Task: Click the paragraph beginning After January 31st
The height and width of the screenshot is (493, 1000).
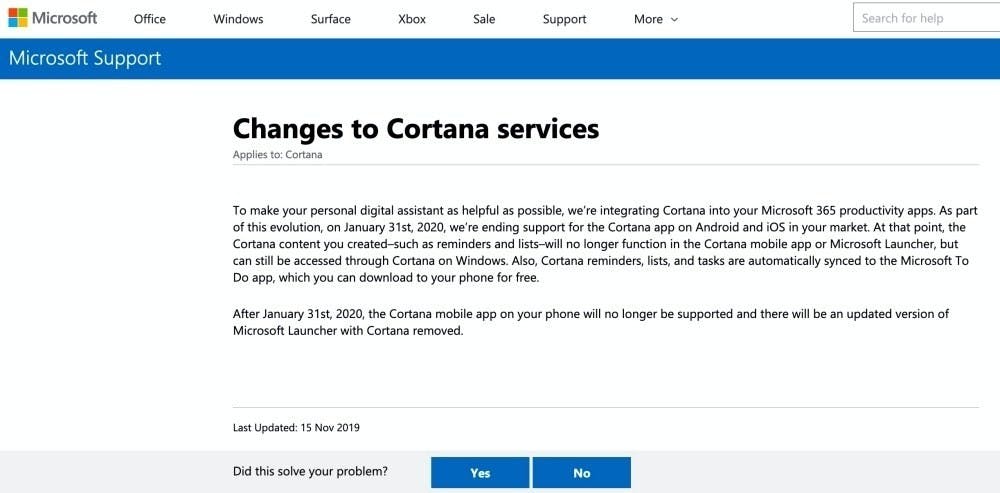Action: pos(590,322)
